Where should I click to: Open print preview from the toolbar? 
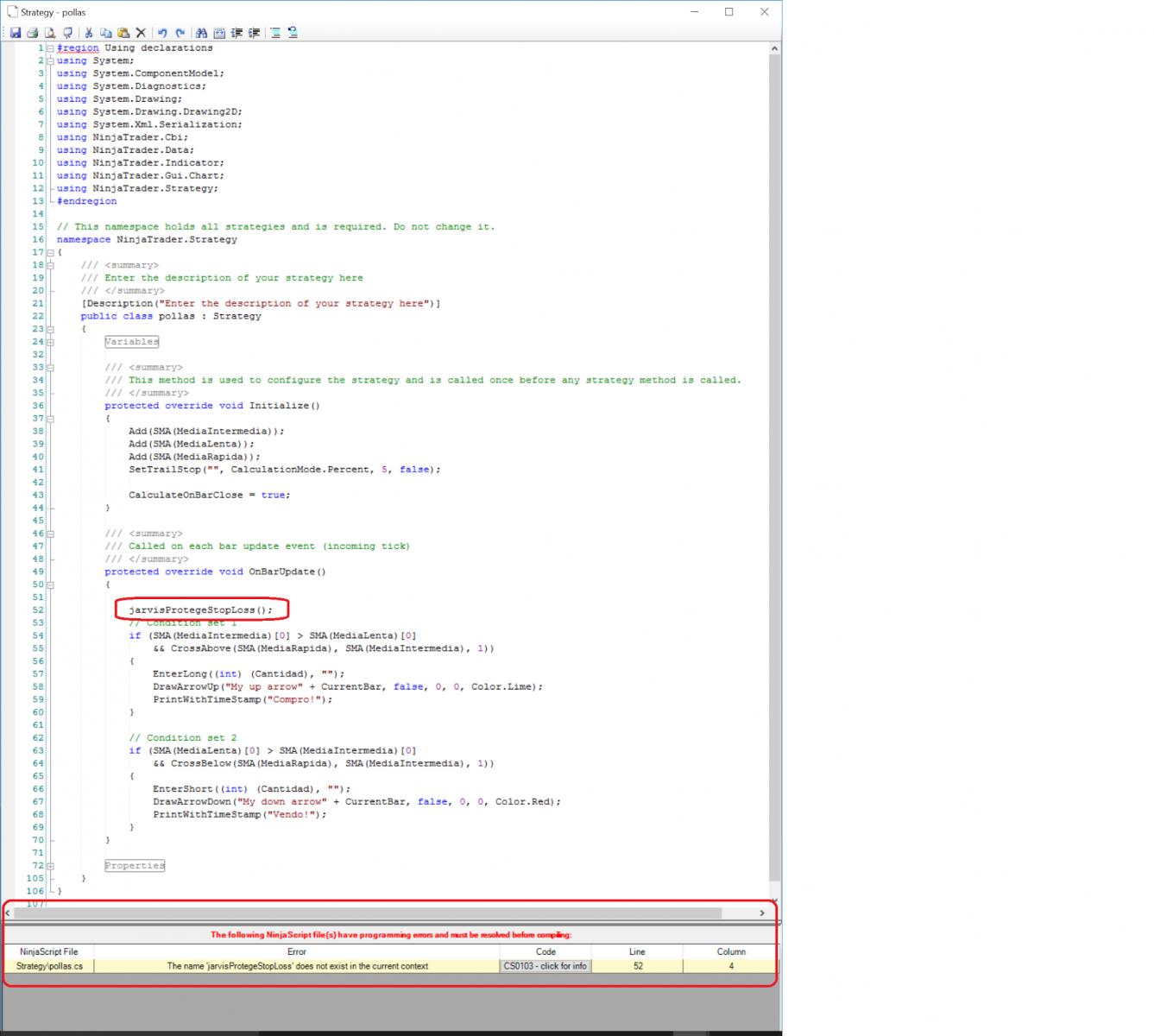[x=50, y=33]
